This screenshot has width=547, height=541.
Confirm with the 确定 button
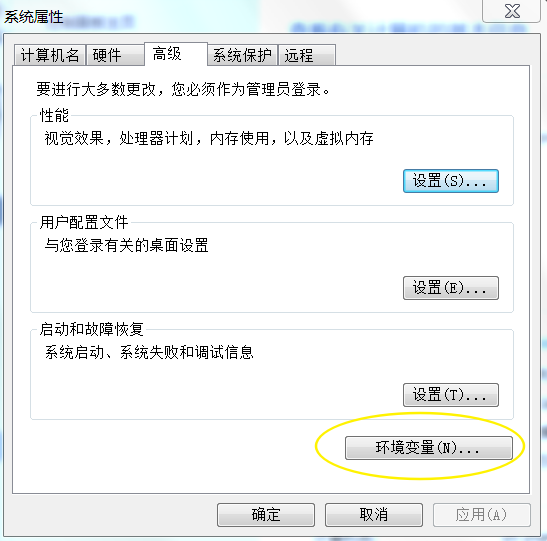point(266,515)
